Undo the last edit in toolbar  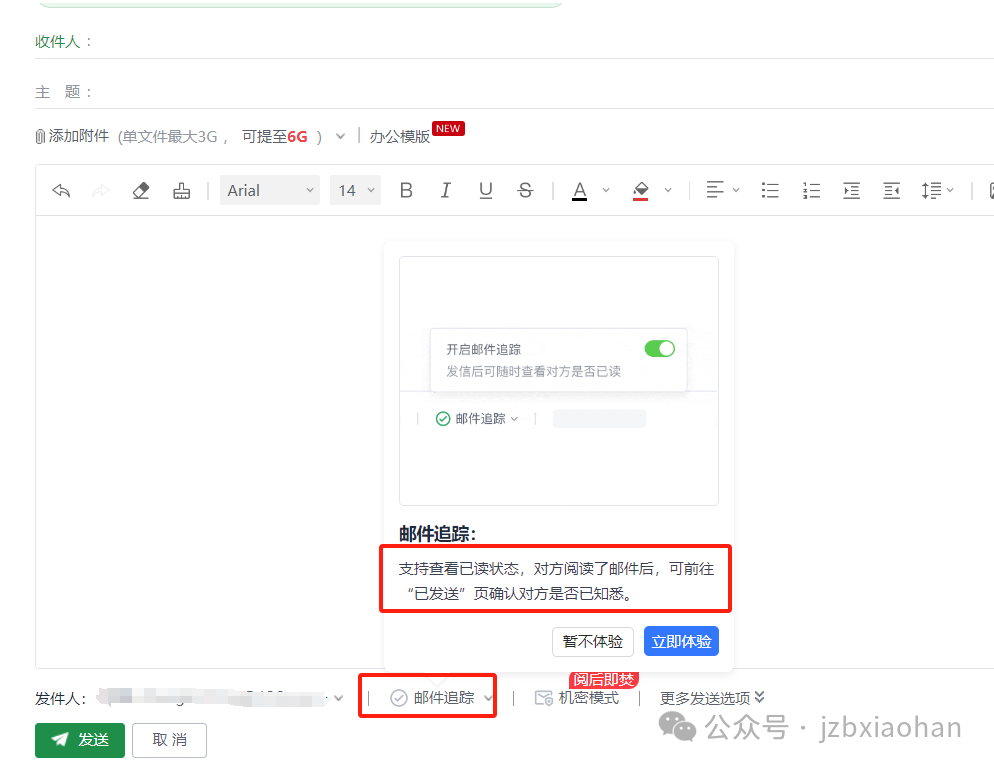pos(61,190)
